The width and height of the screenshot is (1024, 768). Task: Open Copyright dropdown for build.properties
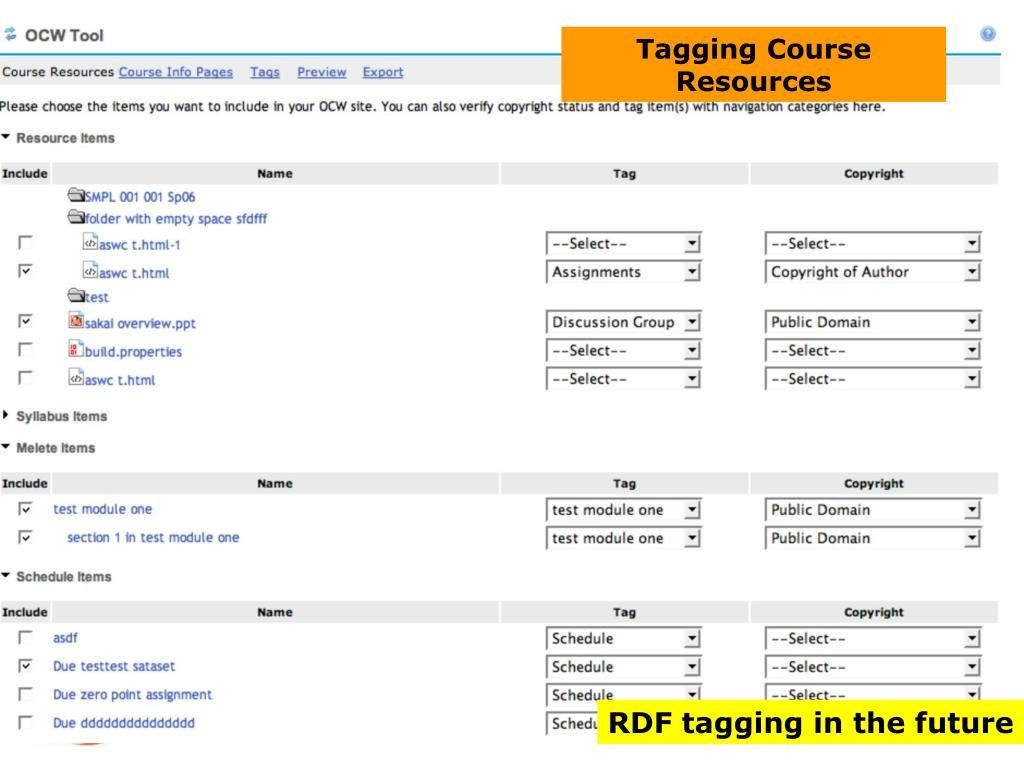coord(872,351)
